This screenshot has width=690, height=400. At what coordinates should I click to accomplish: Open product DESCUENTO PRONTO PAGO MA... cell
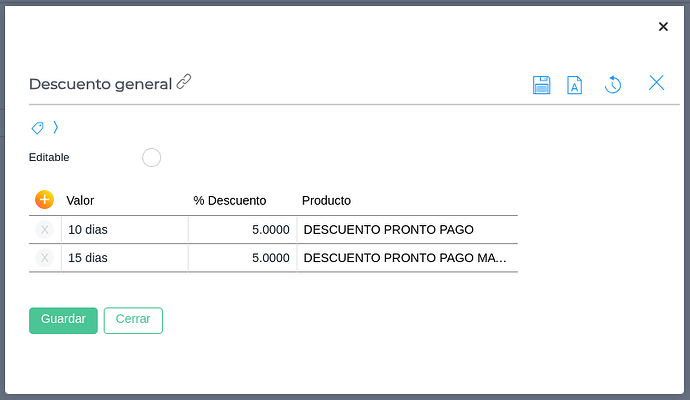[407, 258]
